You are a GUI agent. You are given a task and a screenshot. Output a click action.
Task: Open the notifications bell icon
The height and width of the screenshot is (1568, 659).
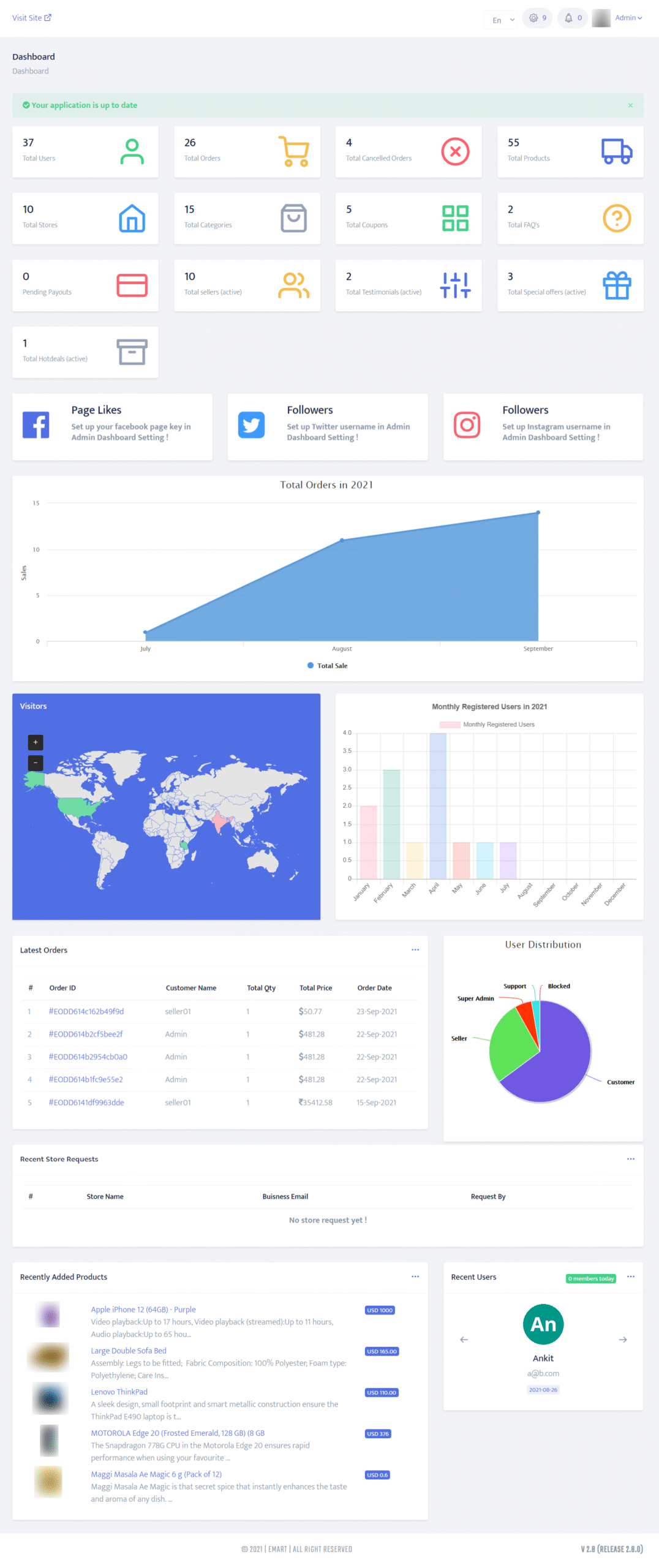(568, 18)
